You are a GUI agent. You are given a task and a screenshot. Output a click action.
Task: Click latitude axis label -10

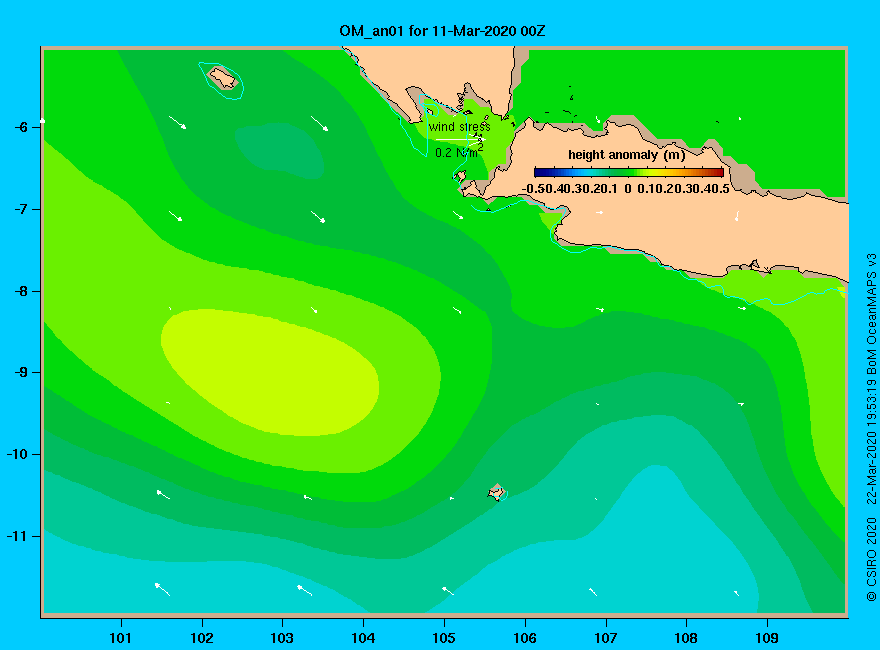[17, 454]
